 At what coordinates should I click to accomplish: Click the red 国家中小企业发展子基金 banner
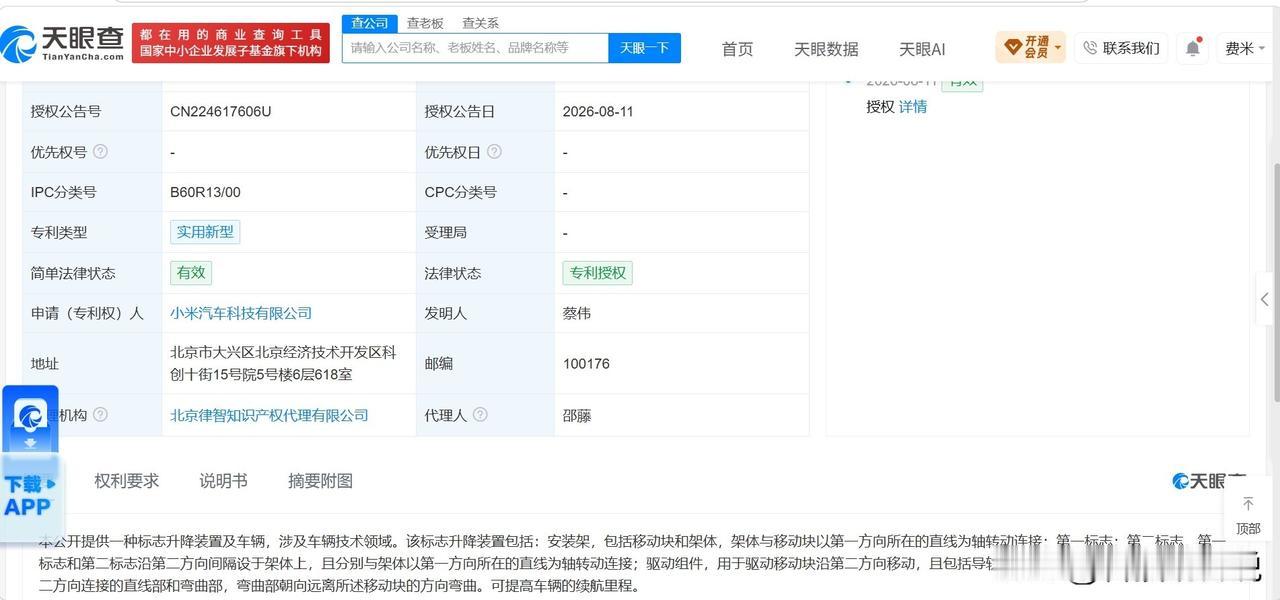coord(231,43)
